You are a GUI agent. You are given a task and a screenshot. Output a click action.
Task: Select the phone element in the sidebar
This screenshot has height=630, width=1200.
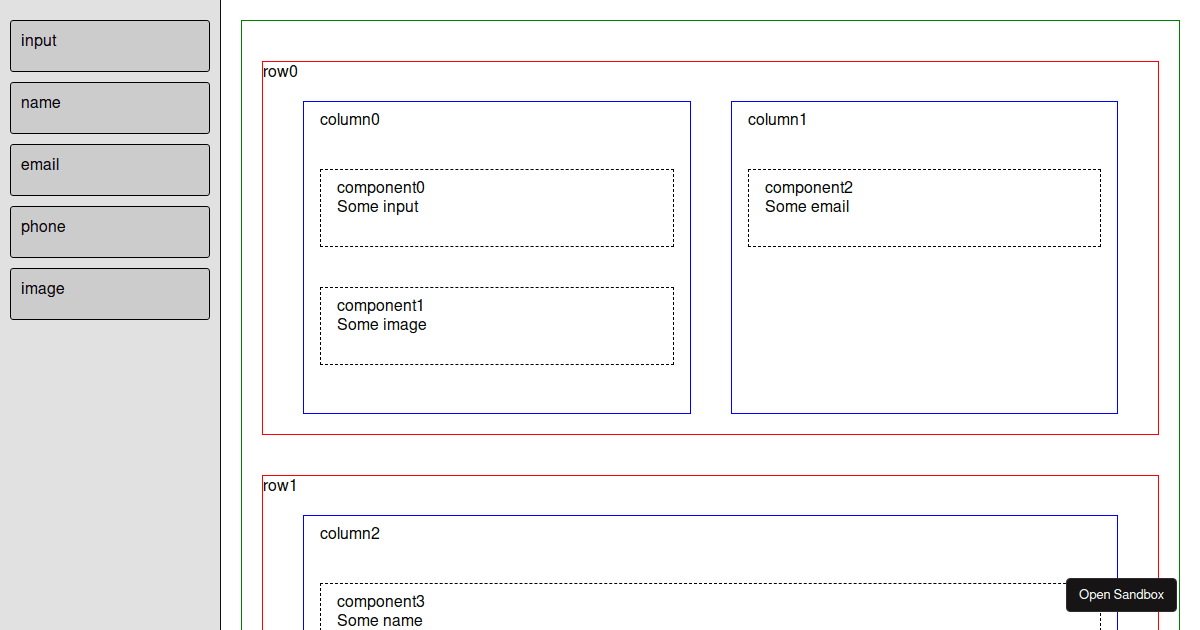[109, 231]
